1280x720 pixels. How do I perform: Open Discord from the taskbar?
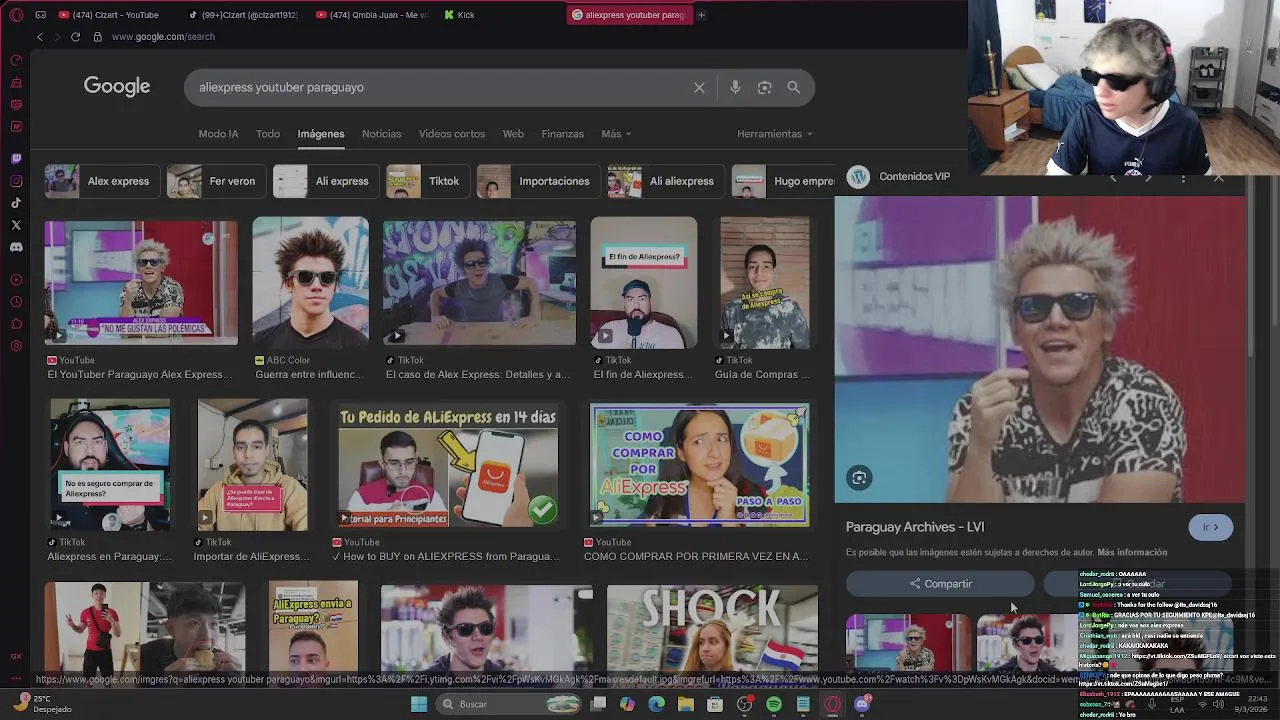[862, 704]
